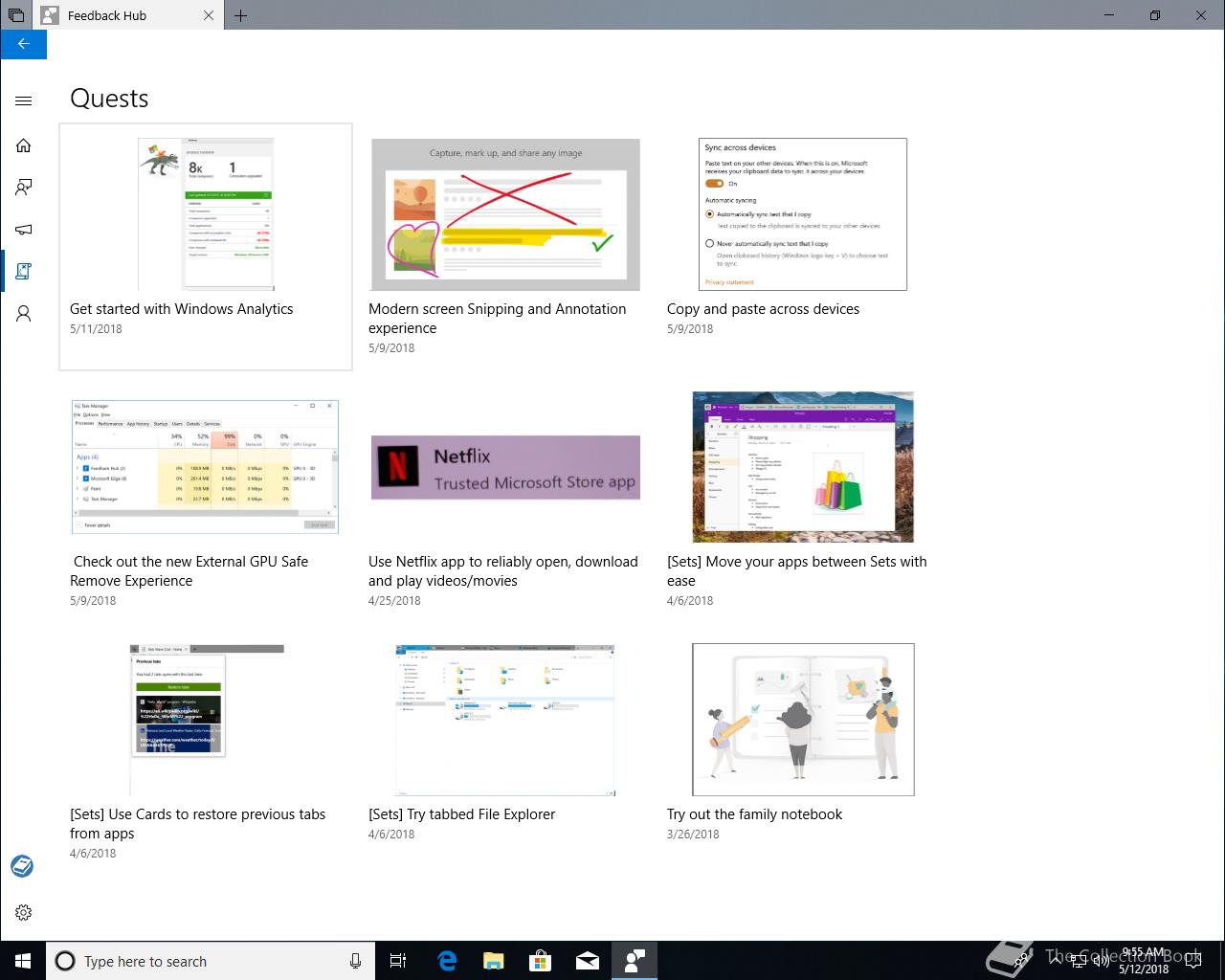Click the 3/26/2018 date under family notebook
This screenshot has height=980, width=1225.
point(693,835)
